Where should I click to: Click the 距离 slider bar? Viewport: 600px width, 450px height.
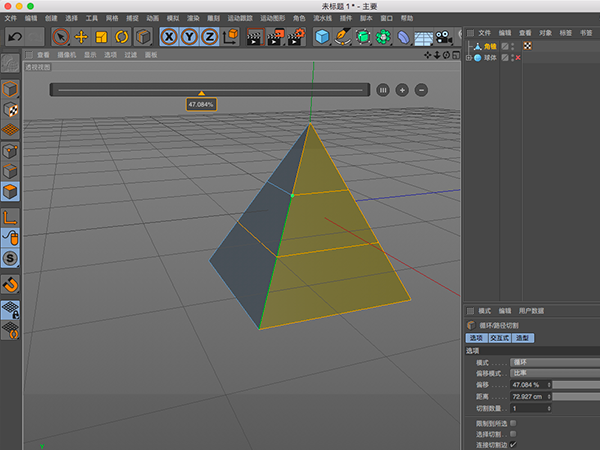point(576,396)
